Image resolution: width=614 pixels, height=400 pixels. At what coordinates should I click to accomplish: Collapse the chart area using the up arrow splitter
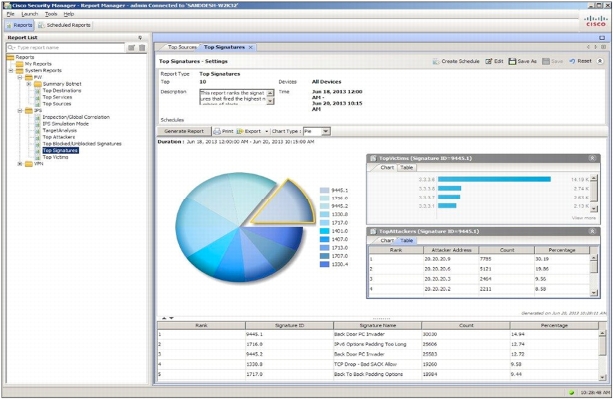pos(164,318)
